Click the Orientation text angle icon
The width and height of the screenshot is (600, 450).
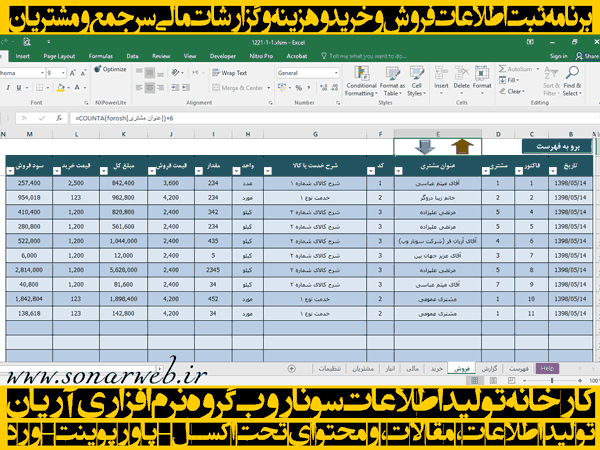point(175,72)
